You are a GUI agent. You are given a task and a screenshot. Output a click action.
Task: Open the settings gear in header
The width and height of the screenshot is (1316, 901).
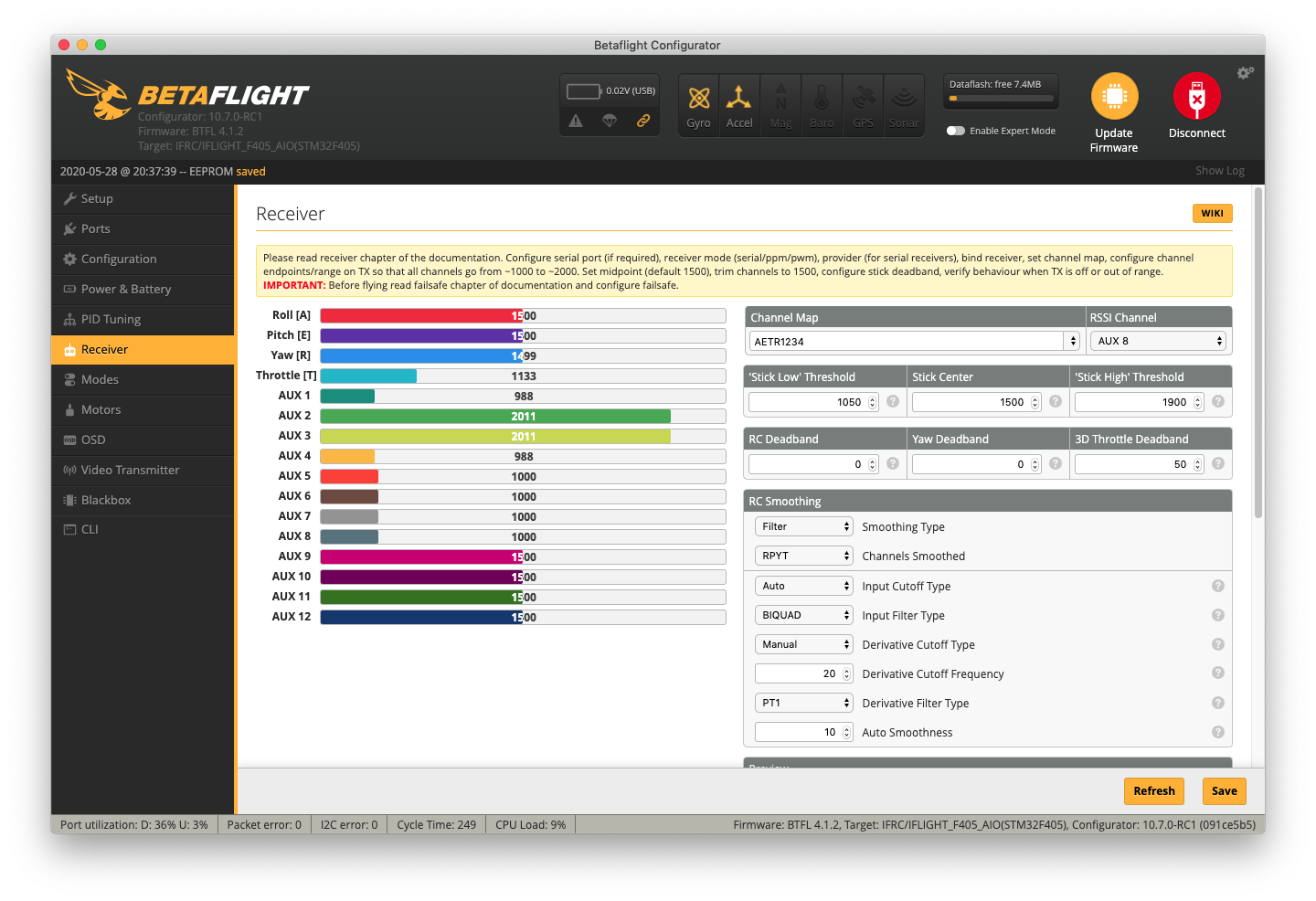[1246, 72]
